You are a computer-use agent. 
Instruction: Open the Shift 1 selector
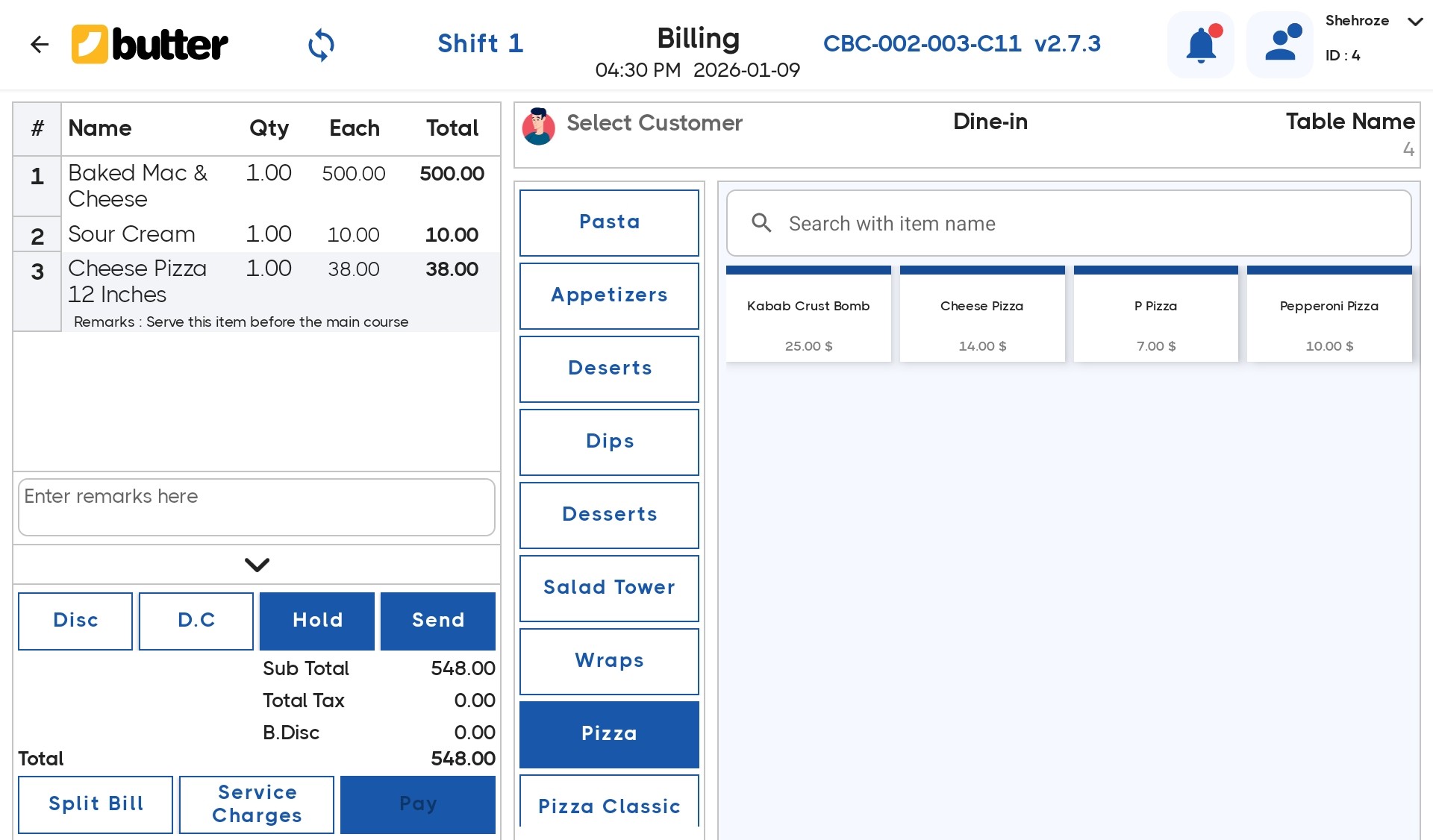pyautogui.click(x=480, y=43)
